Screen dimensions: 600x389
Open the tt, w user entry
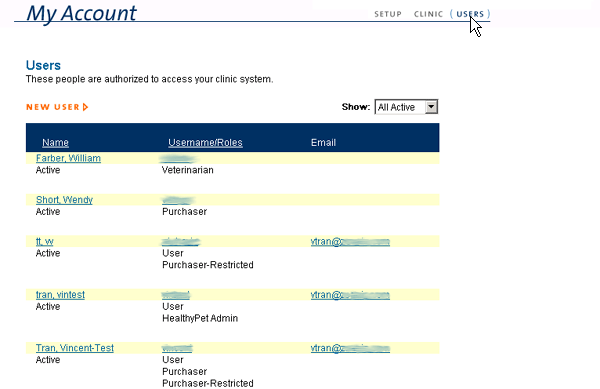pos(44,241)
